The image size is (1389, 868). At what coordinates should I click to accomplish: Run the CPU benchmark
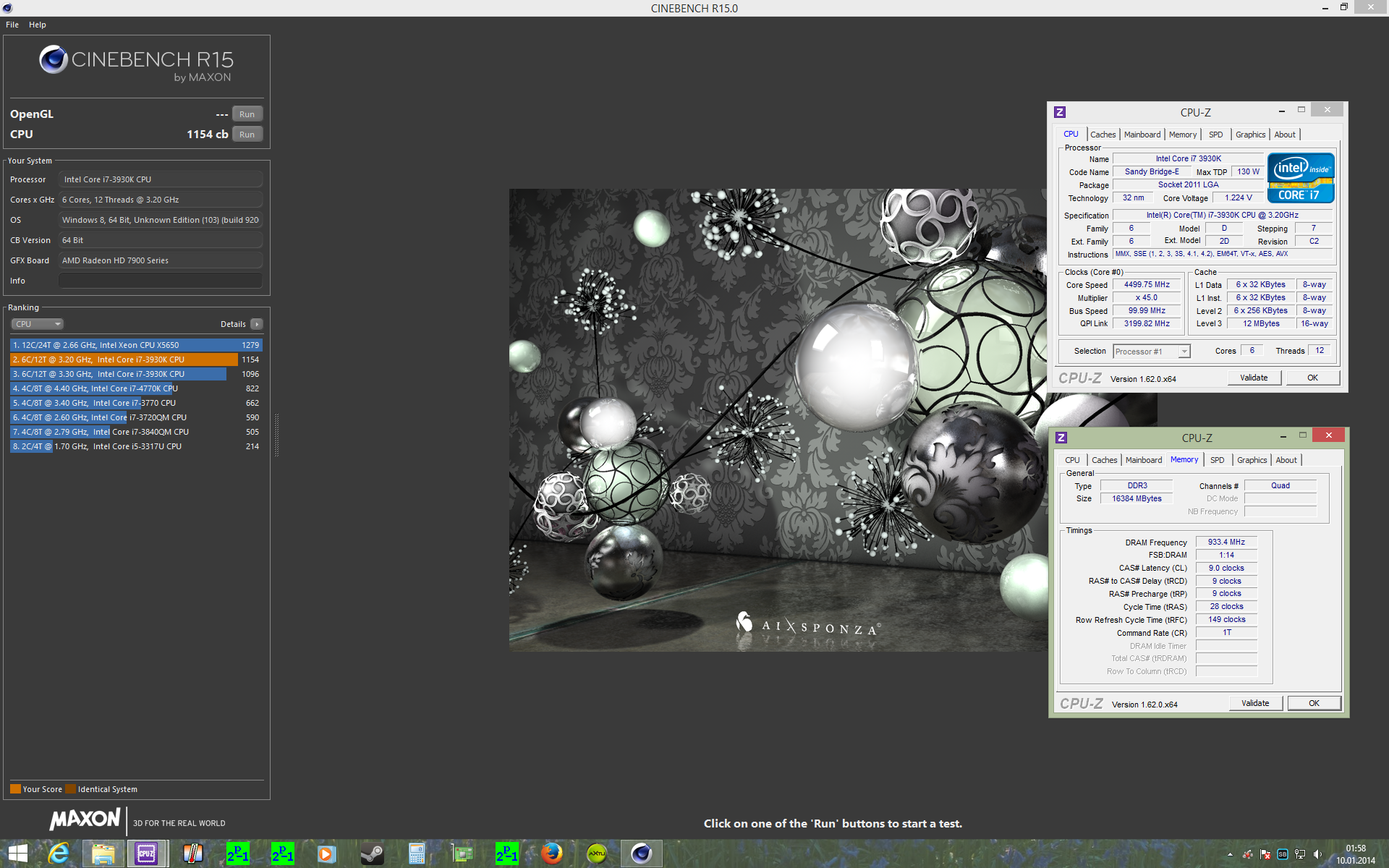click(247, 135)
